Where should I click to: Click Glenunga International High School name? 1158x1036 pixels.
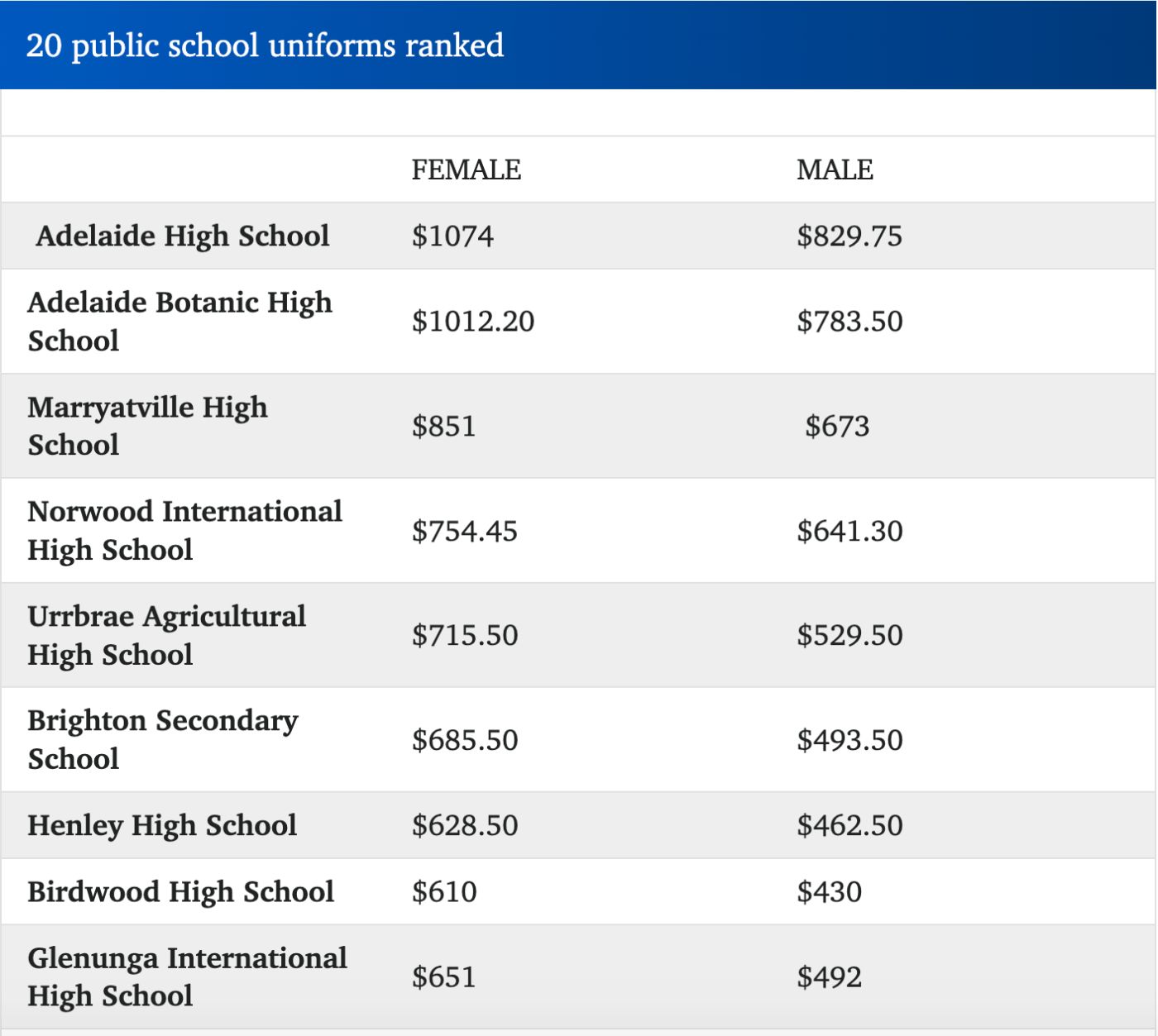point(187,976)
